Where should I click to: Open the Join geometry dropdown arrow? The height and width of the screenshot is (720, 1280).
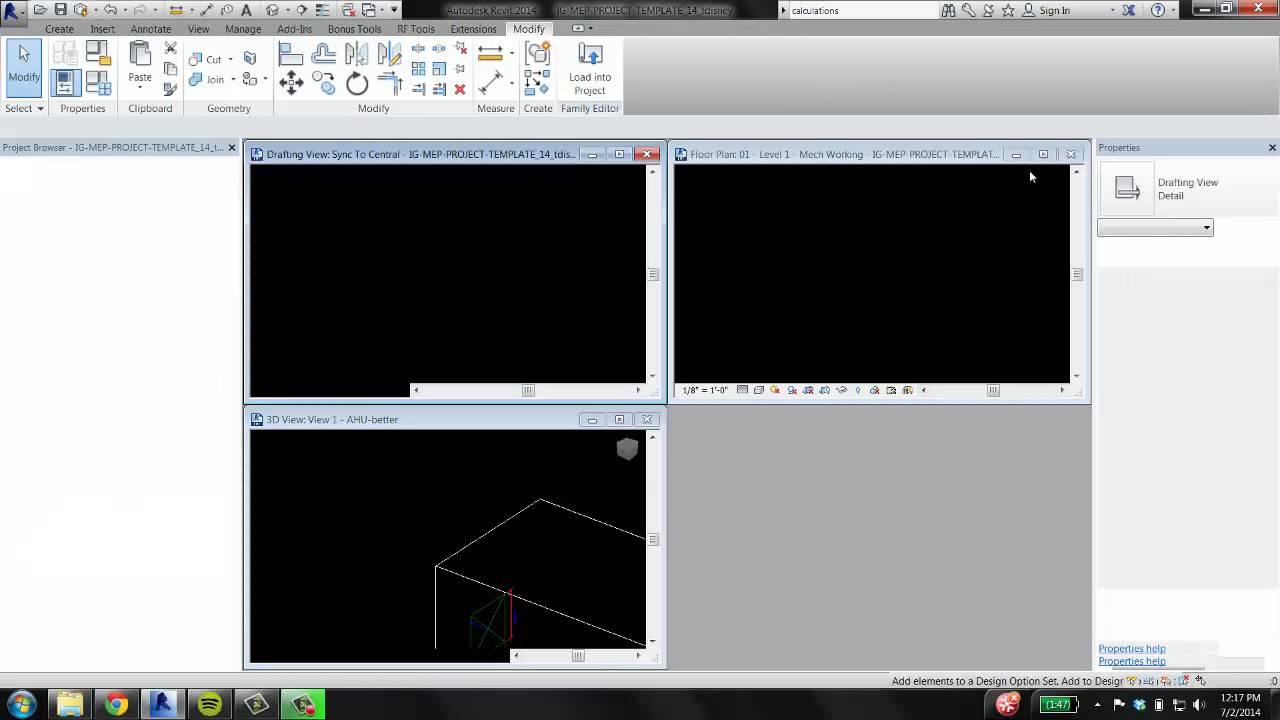pos(233,79)
